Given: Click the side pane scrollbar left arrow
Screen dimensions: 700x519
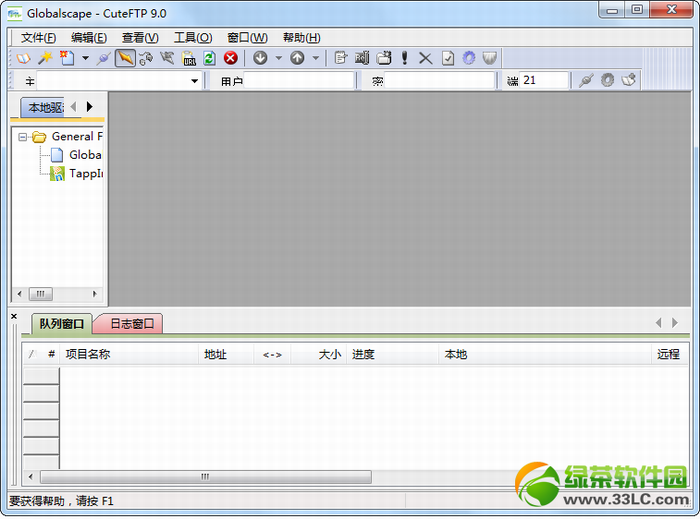Looking at the screenshot, I should point(19,294).
